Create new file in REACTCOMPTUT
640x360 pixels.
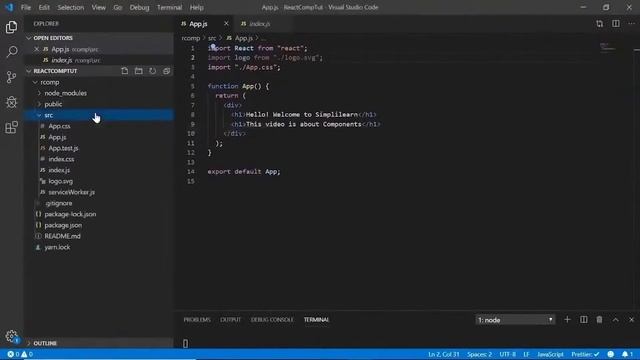pyautogui.click(x=124, y=71)
